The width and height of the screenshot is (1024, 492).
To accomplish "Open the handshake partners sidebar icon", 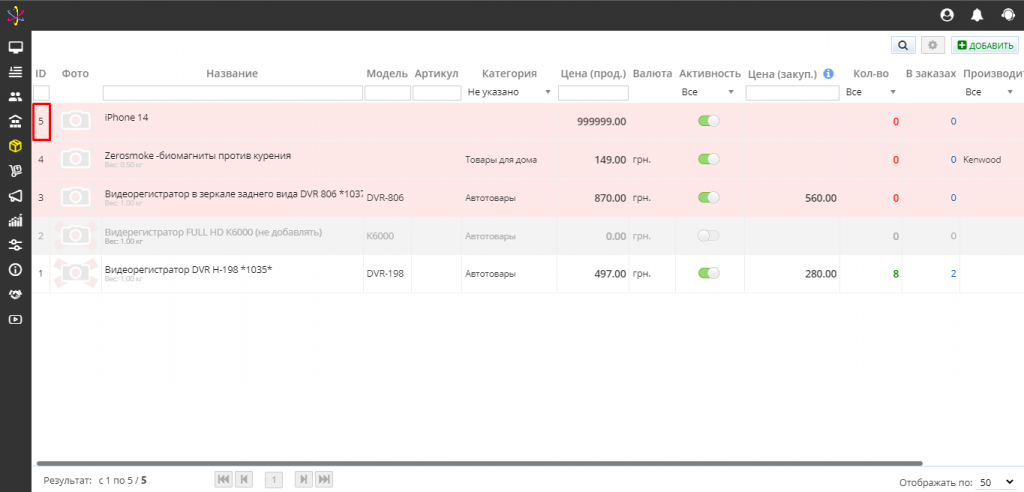I will tap(16, 295).
